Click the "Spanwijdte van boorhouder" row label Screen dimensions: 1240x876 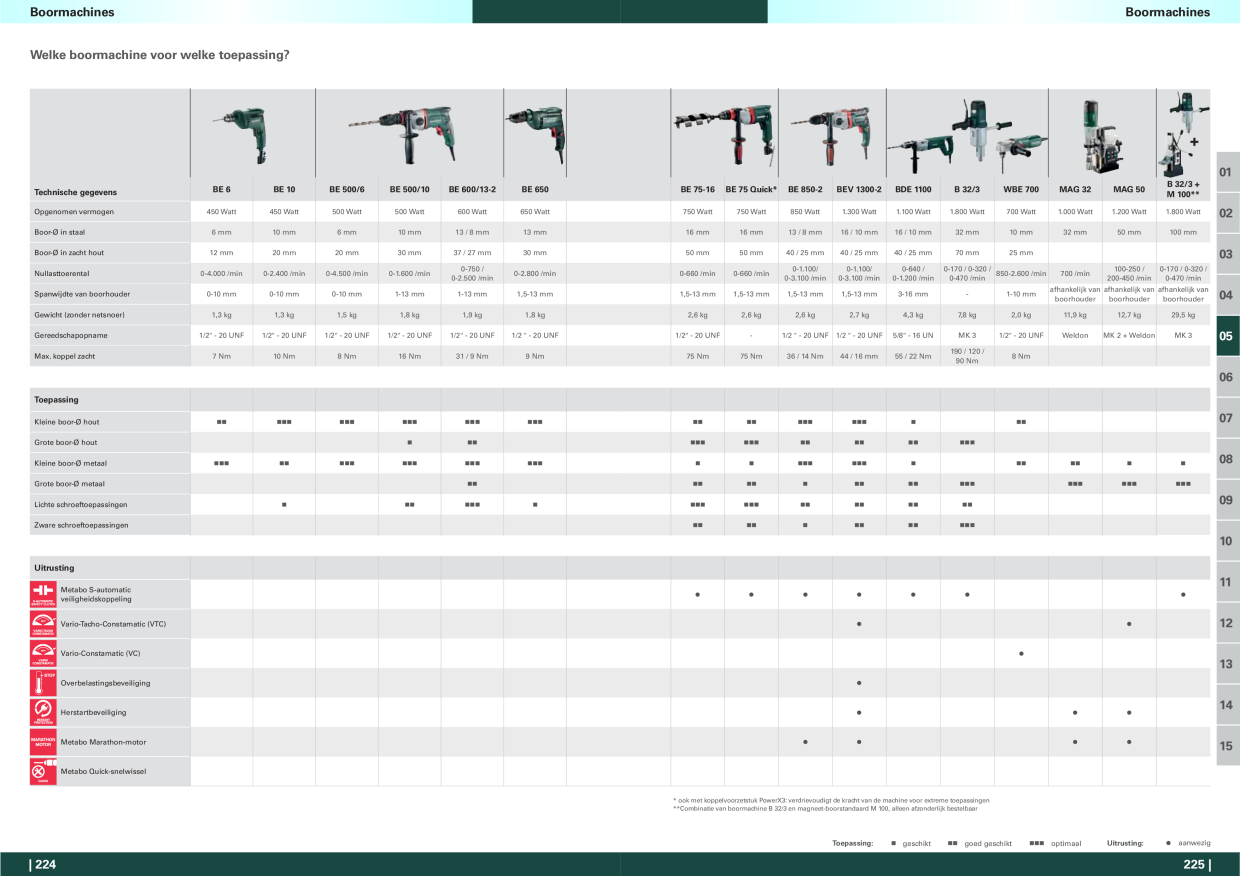tap(82, 294)
